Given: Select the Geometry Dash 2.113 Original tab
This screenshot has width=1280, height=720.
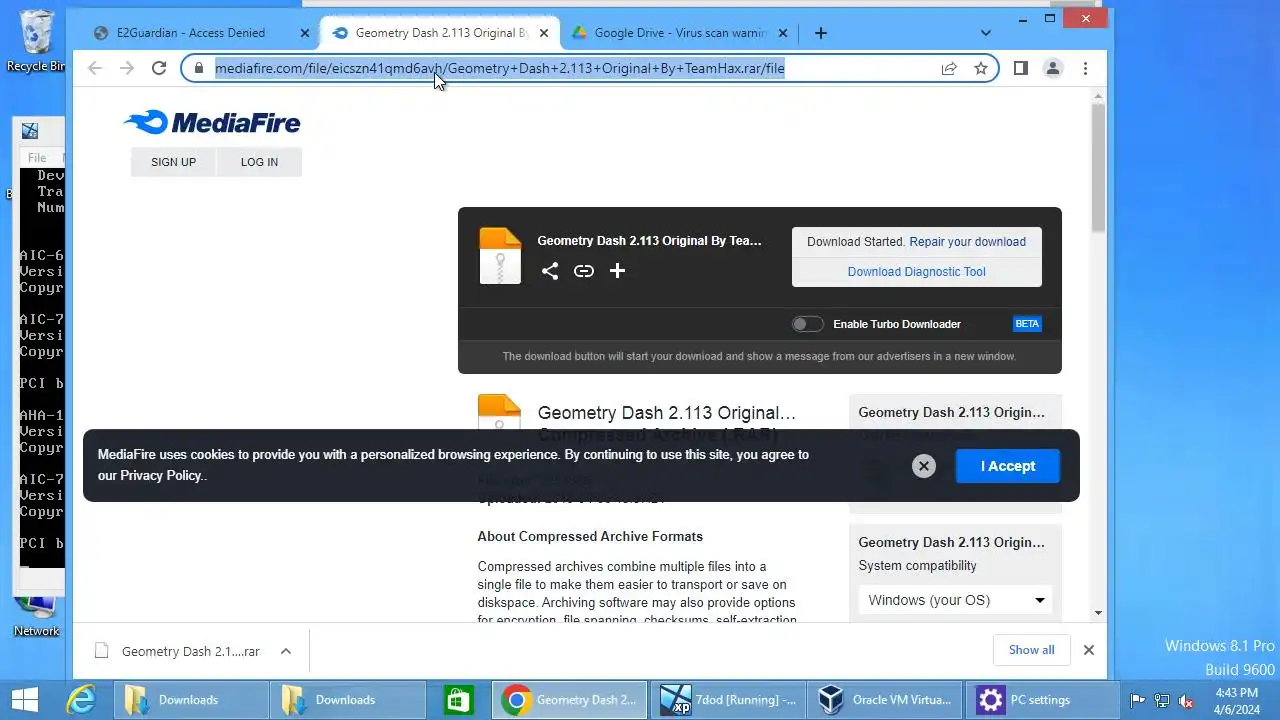Looking at the screenshot, I should [x=440, y=33].
